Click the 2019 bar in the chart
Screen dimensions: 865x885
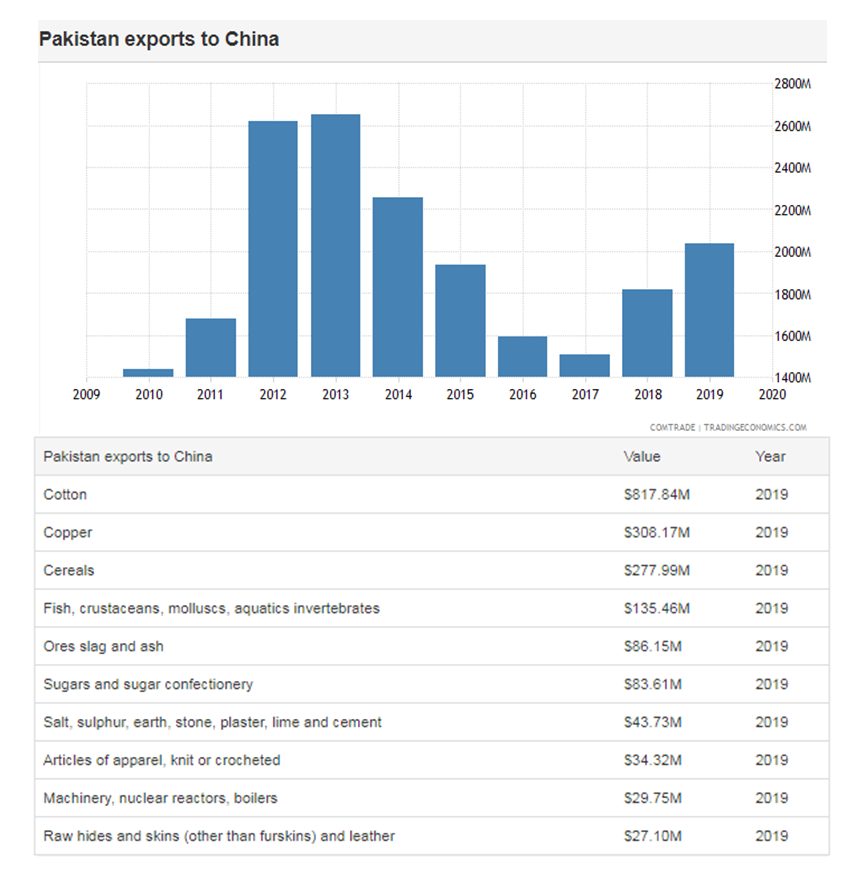point(709,310)
